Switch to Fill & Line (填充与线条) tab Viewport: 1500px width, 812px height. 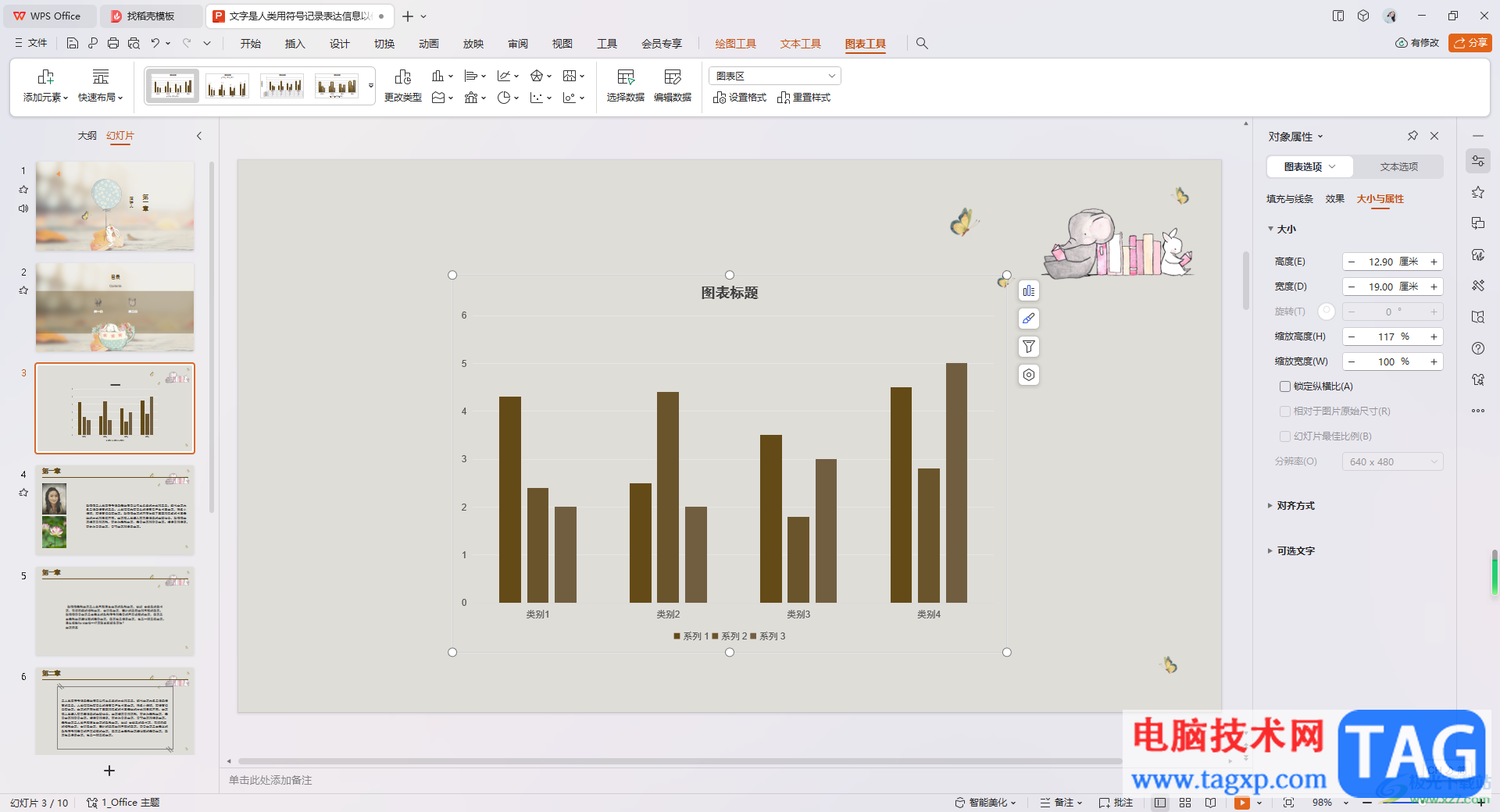[1290, 199]
